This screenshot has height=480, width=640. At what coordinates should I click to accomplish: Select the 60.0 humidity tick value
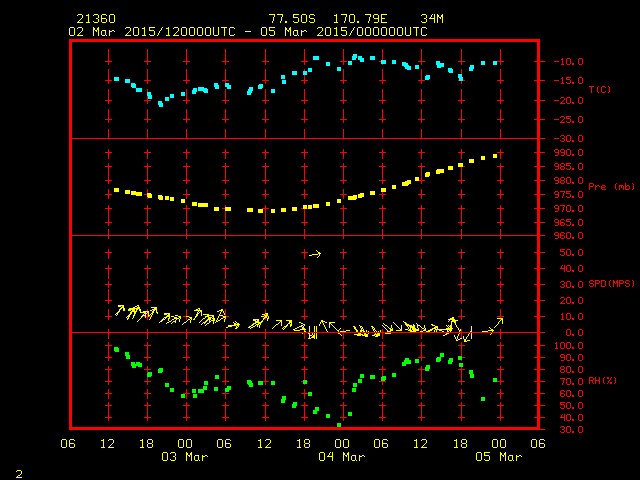point(571,394)
